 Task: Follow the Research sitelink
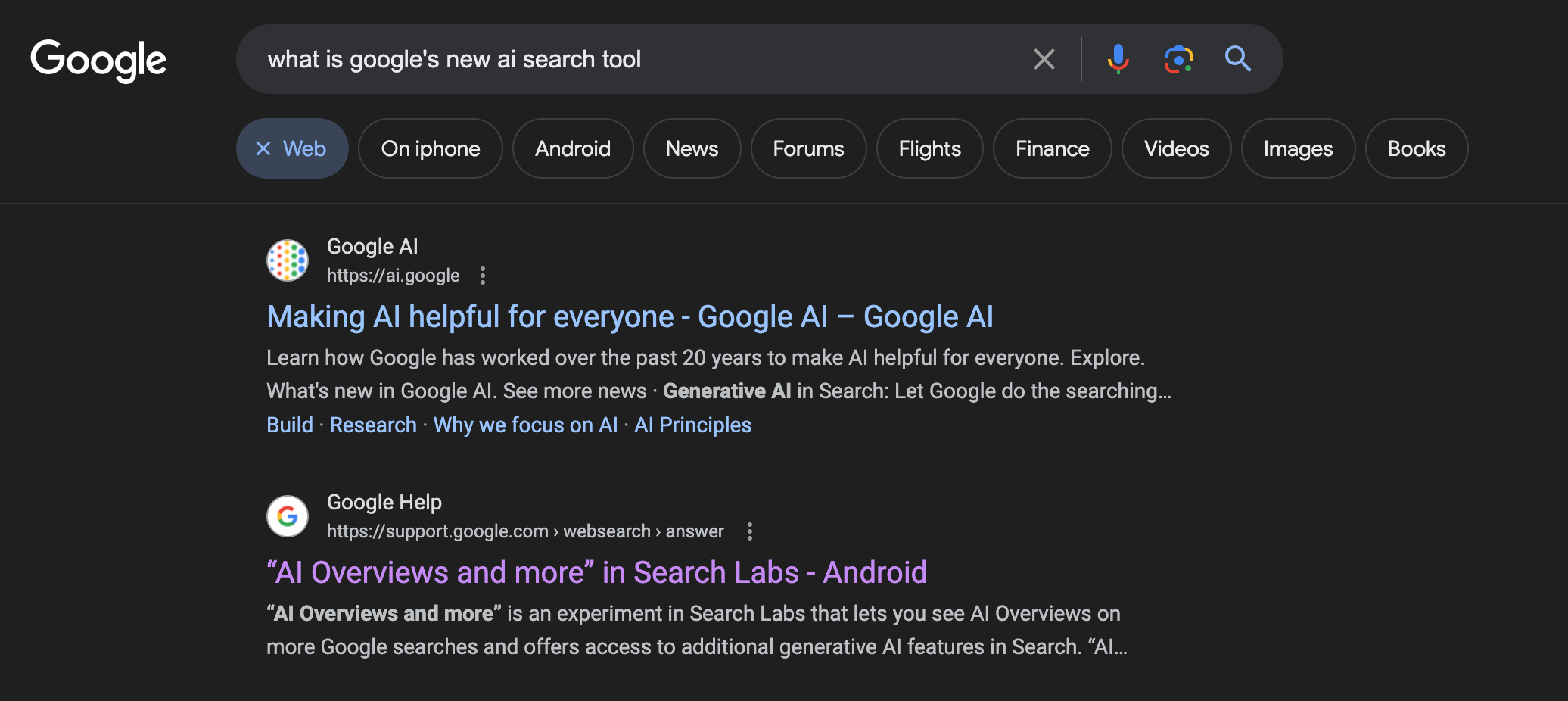click(373, 425)
